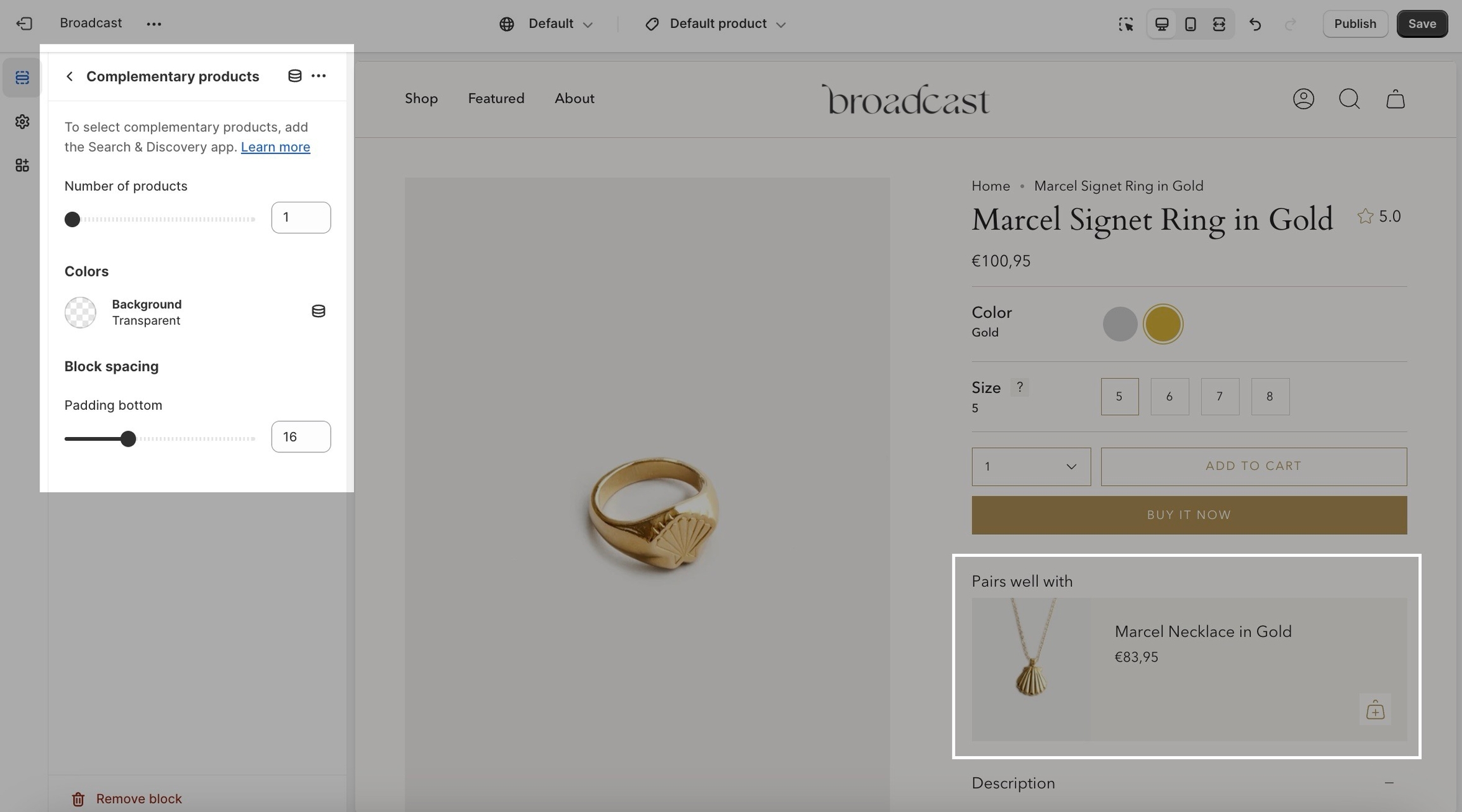Open the Sections panel icon in sidebar

tap(22, 77)
